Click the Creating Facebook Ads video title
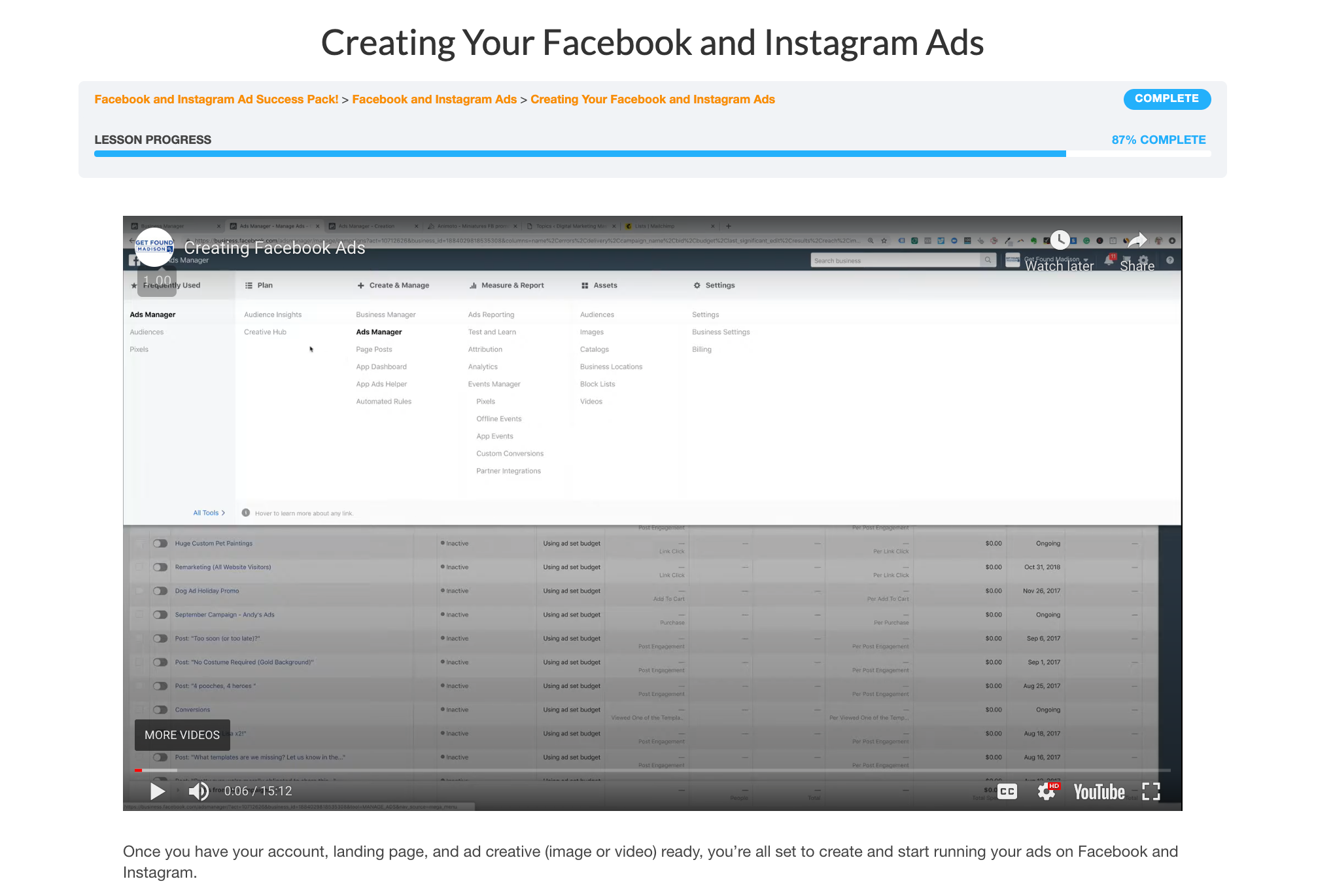 coord(274,248)
